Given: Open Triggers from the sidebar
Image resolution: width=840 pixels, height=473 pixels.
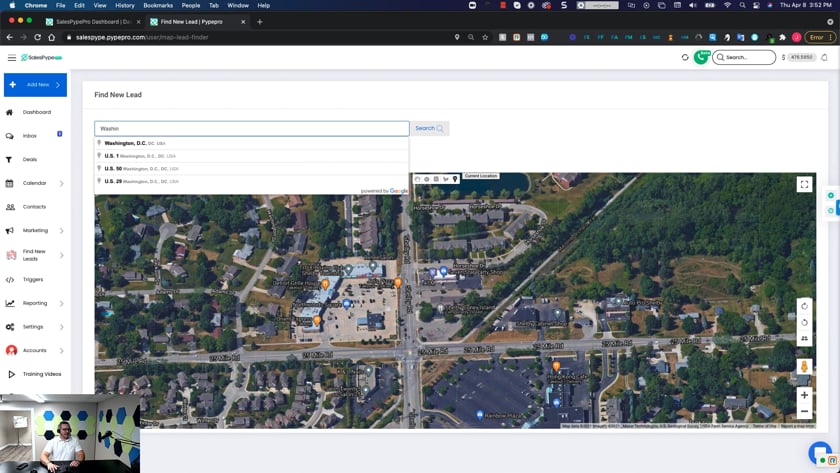Looking at the screenshot, I should pos(33,280).
